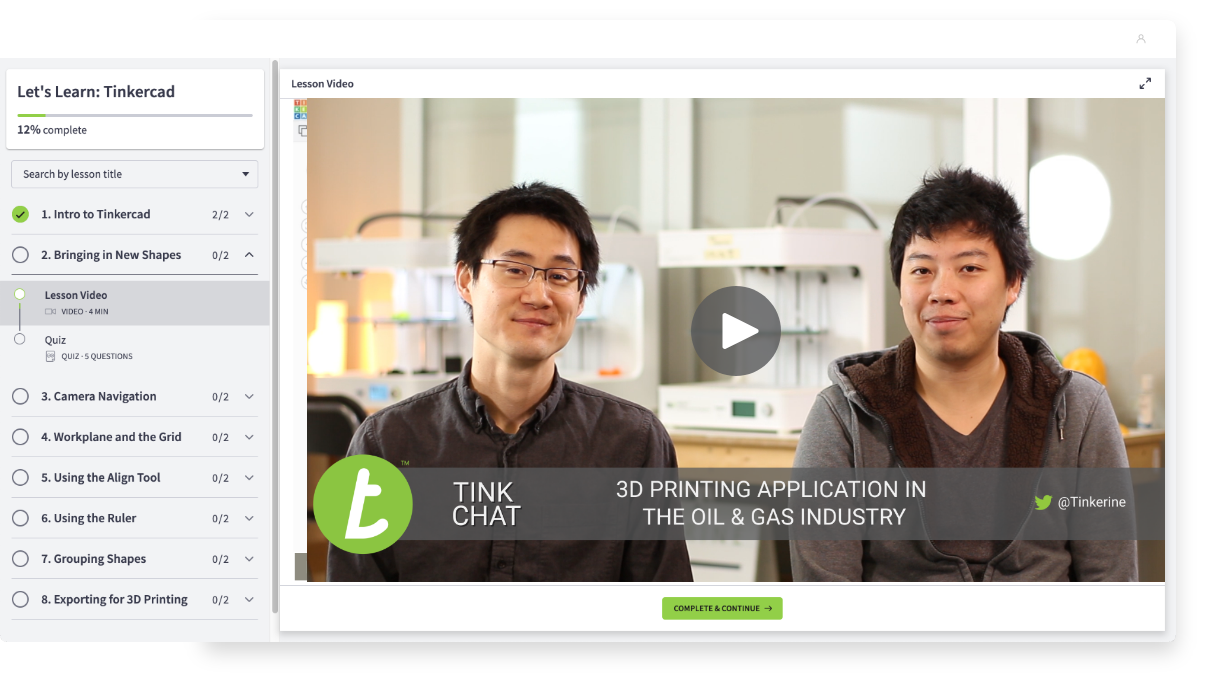Click the QUIZ · 5 QUESTIONS label

(x=97, y=356)
